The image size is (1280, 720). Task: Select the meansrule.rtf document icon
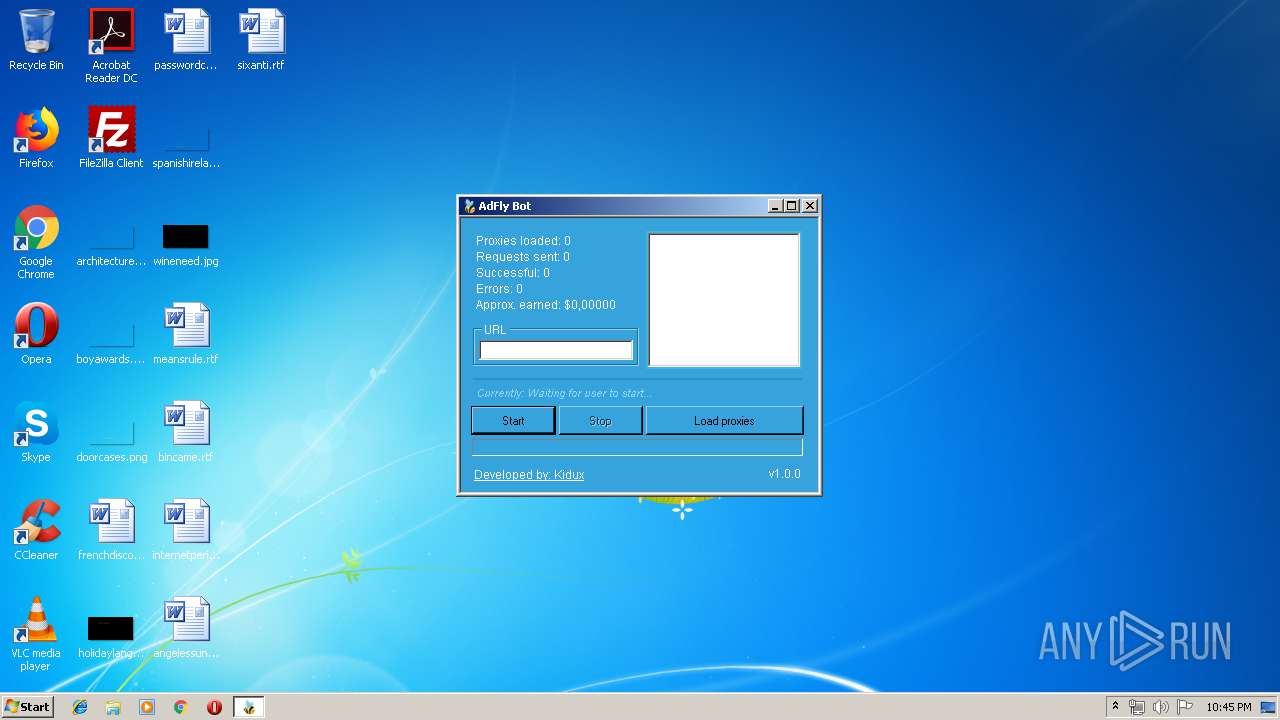pyautogui.click(x=186, y=334)
